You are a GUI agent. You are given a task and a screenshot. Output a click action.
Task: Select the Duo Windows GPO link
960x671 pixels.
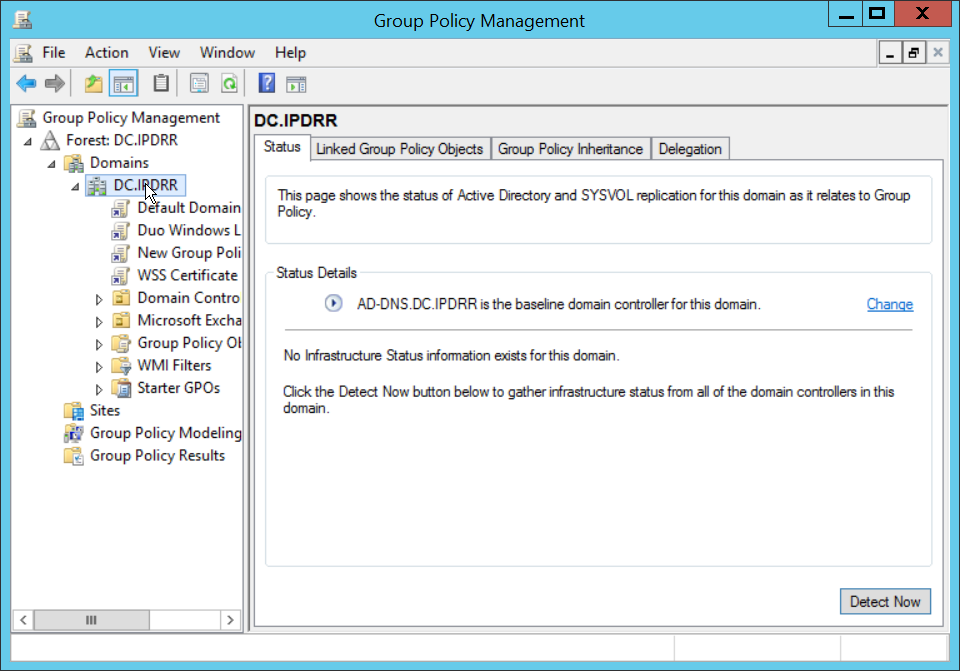pos(188,230)
